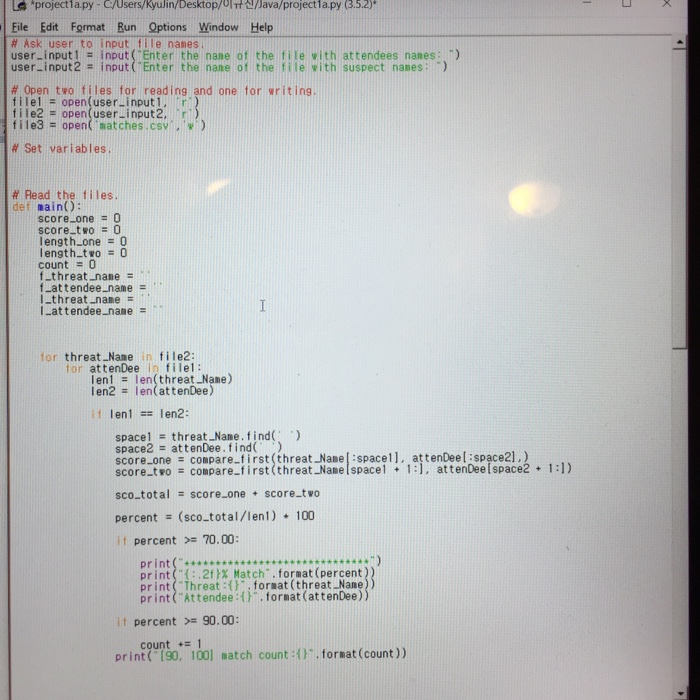Click the line 'for threat_Name in file2:'
The image size is (700, 700).
[117, 357]
